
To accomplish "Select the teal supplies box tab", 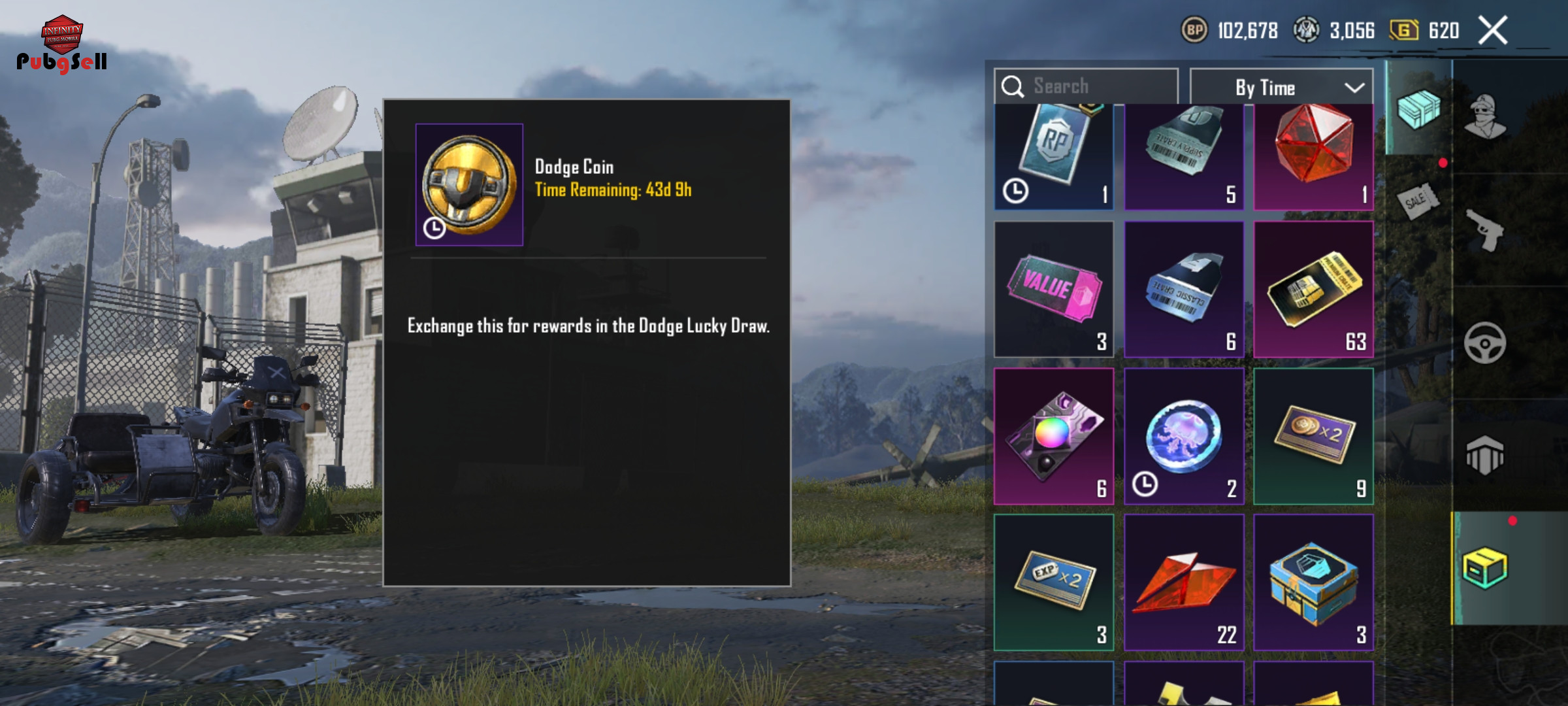I will (1418, 109).
